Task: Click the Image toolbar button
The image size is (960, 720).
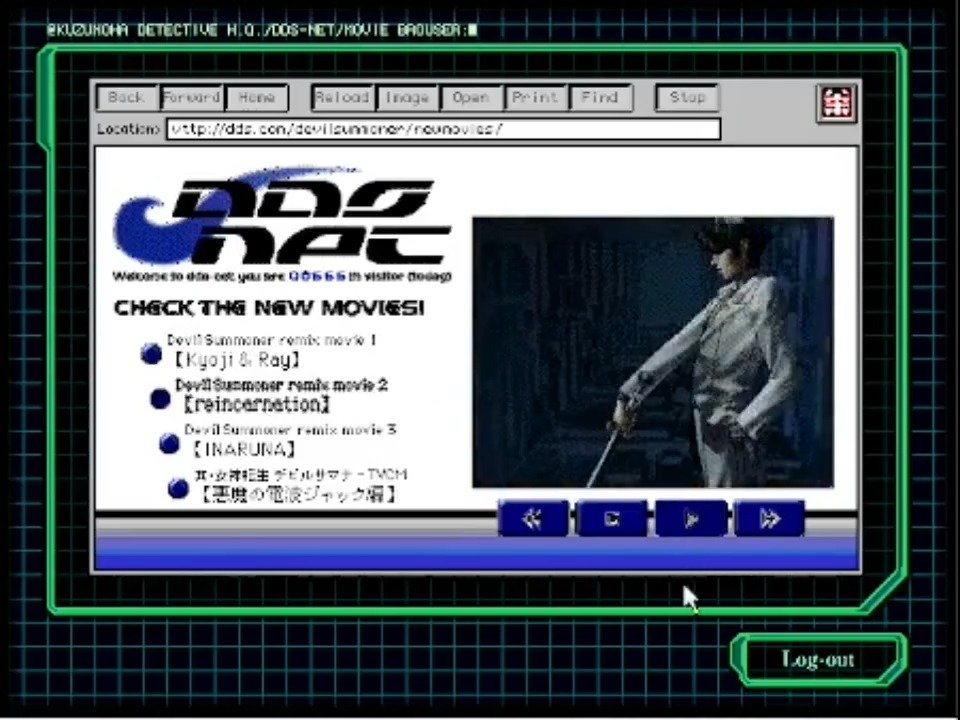Action: coord(407,98)
